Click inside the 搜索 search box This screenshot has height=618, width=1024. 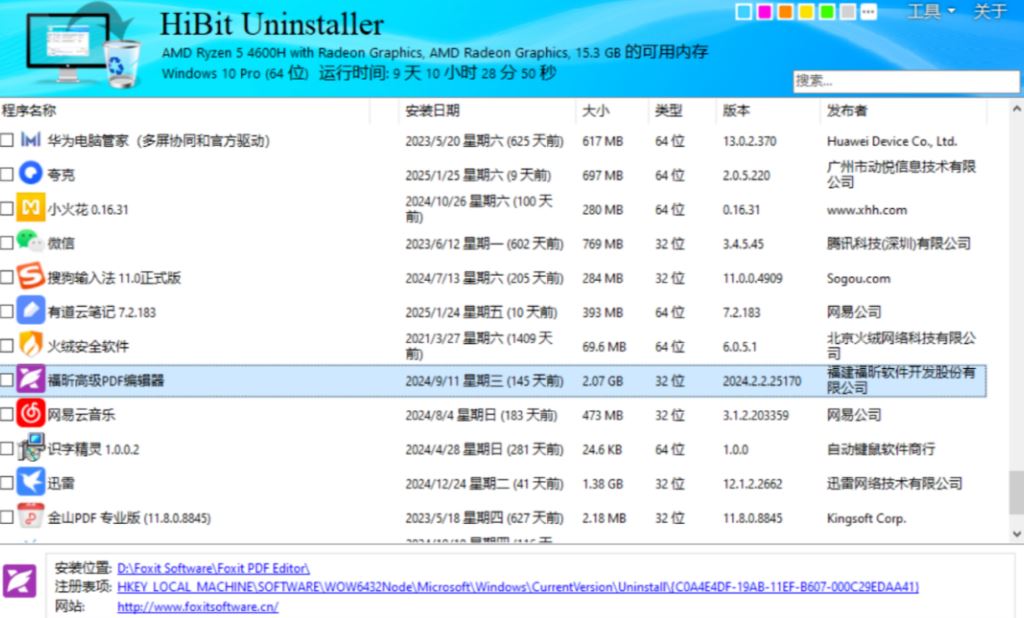click(x=905, y=81)
